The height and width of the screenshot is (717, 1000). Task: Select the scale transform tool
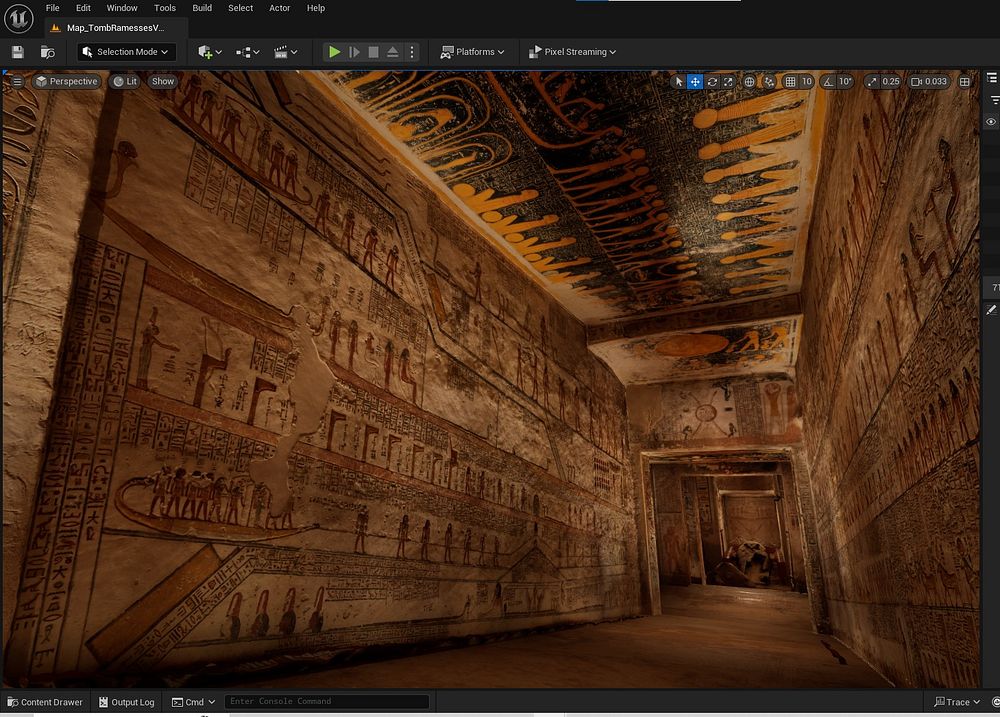tap(727, 82)
